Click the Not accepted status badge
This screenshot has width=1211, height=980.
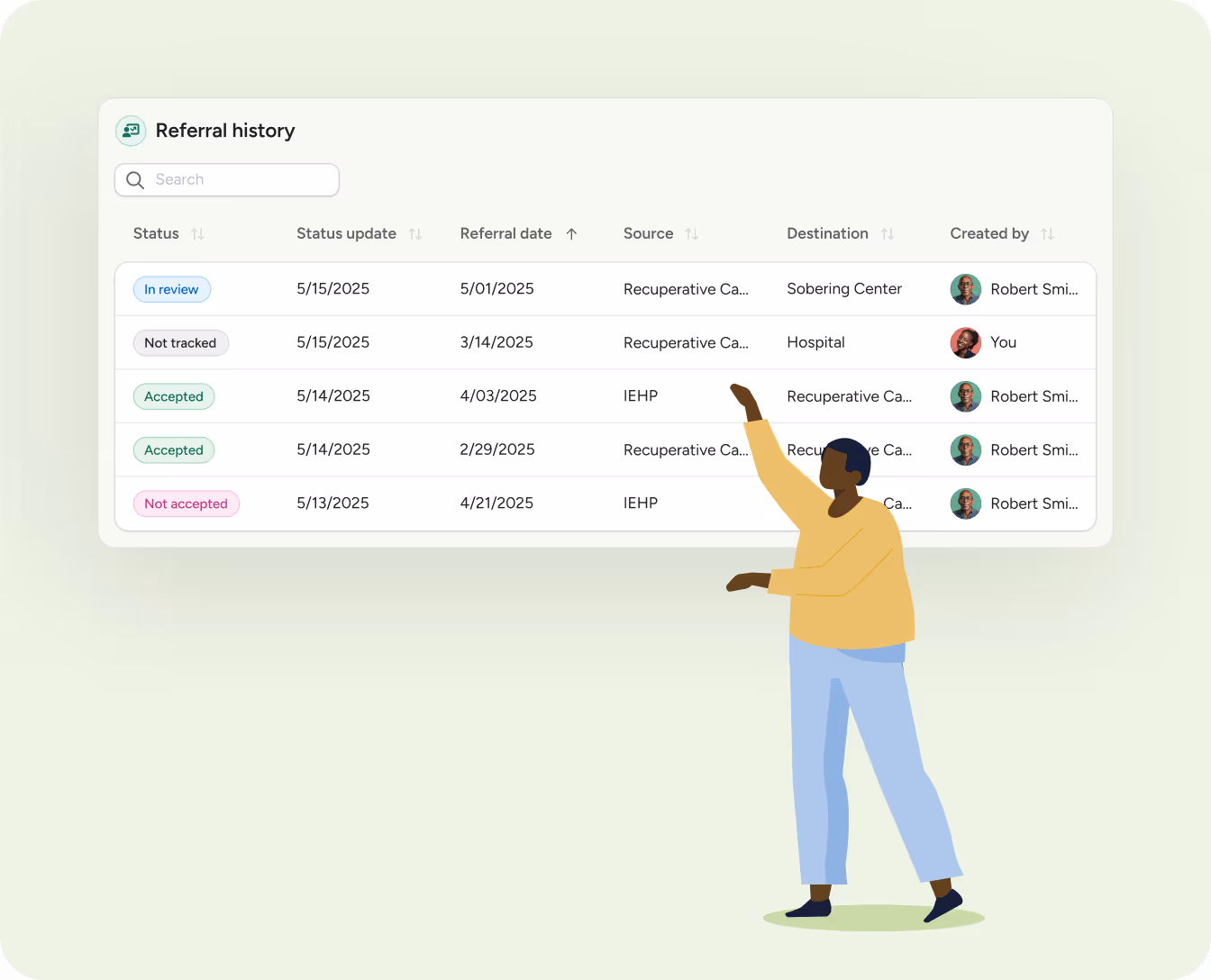[186, 504]
